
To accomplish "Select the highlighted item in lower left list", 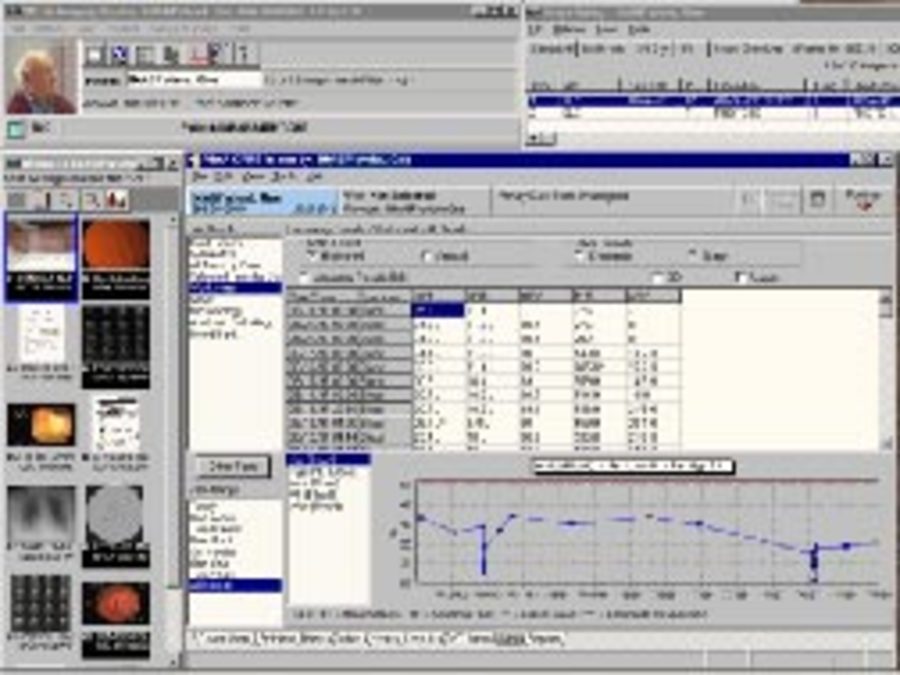I will pos(235,585).
